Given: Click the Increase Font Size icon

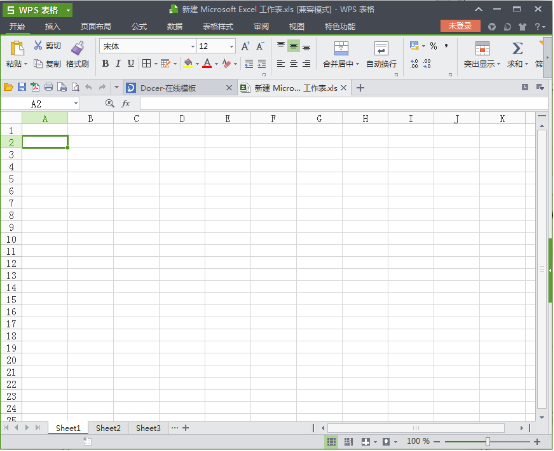Looking at the screenshot, I should [x=245, y=46].
